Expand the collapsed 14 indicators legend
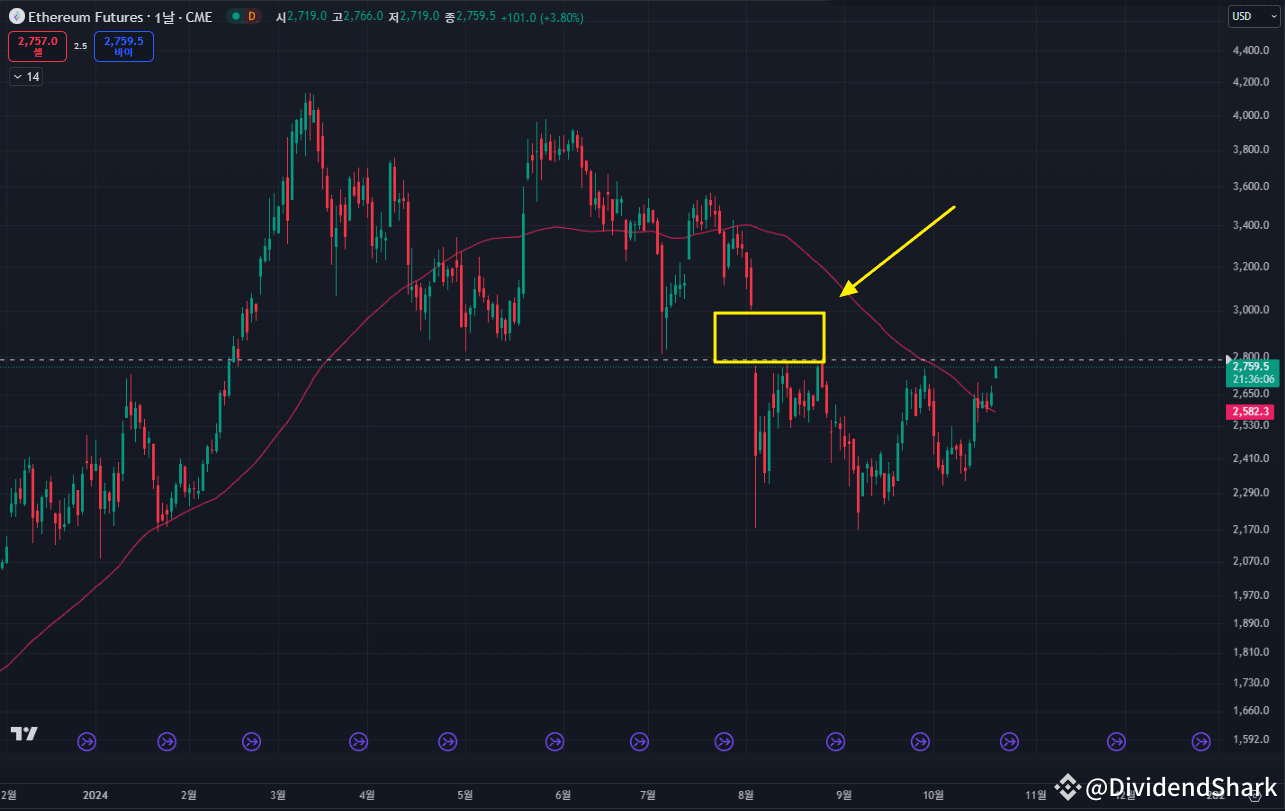The height and width of the screenshot is (811, 1285). (26, 77)
